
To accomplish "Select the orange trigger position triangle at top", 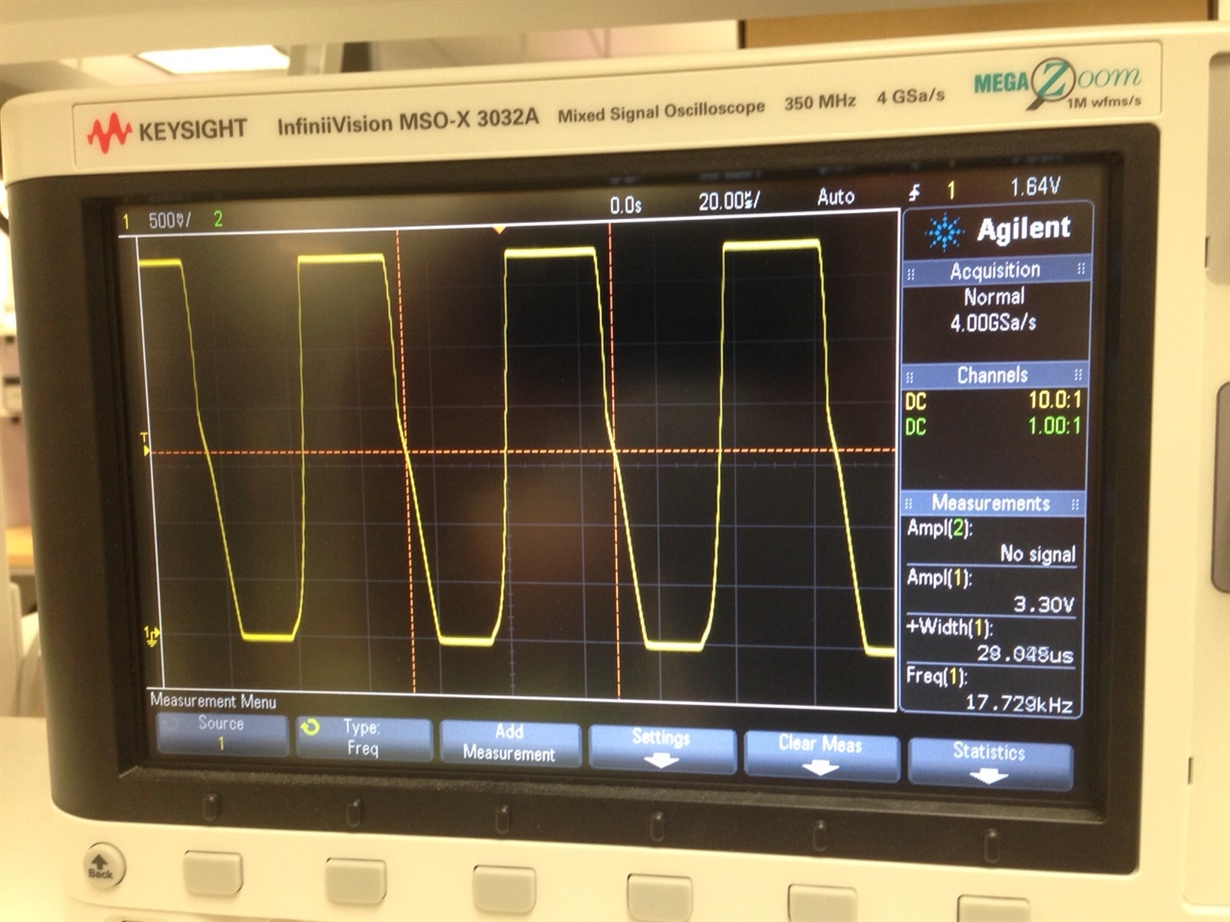I will 499,230.
